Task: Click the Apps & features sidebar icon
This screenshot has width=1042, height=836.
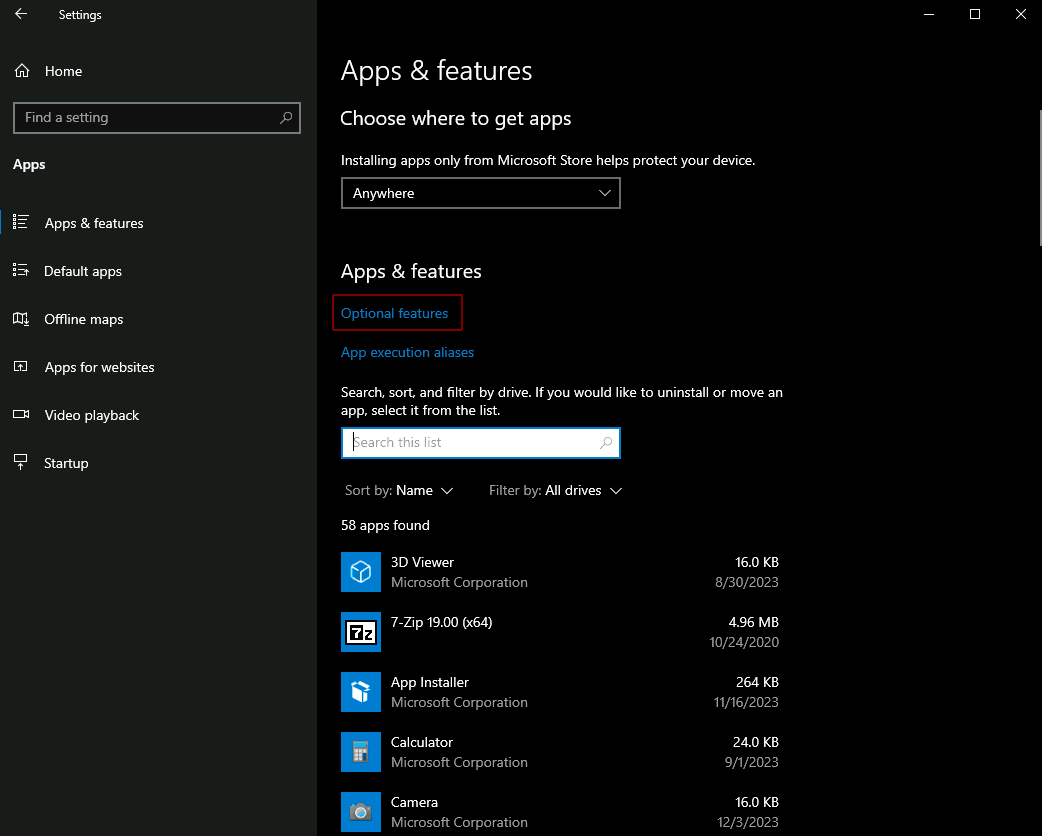Action: (21, 223)
